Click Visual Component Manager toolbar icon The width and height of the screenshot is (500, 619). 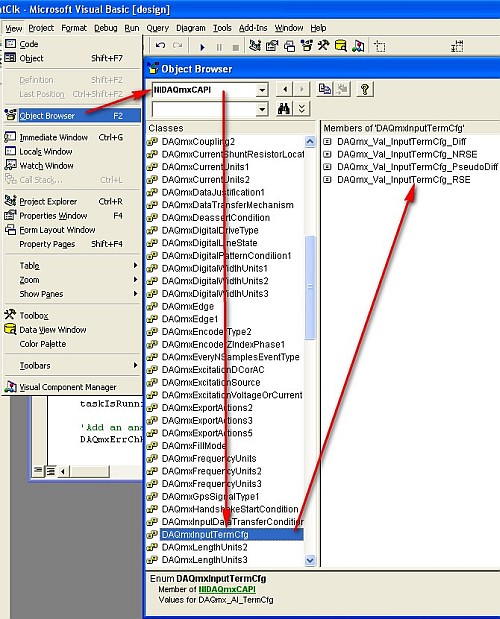click(358, 46)
